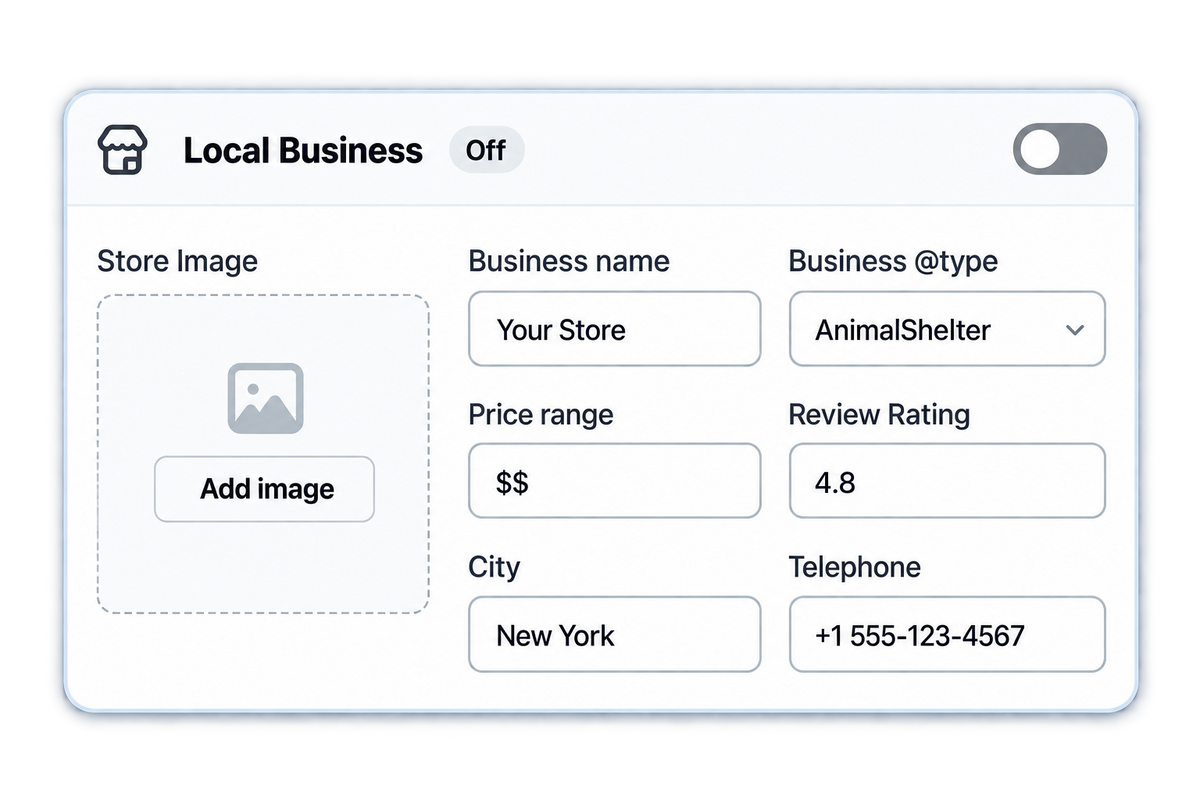Open the Business @type dropdown
Screen dimensions: 1200x800
pyautogui.click(x=947, y=329)
